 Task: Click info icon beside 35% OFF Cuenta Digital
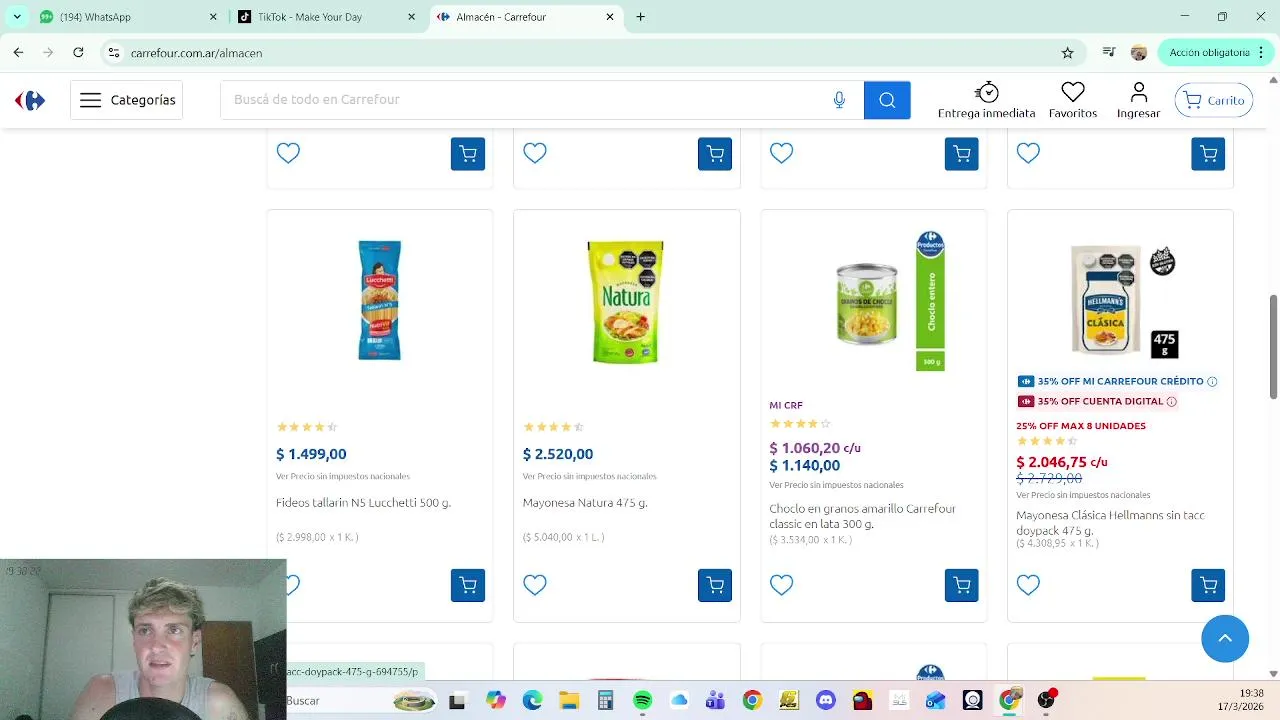[x=1171, y=401]
